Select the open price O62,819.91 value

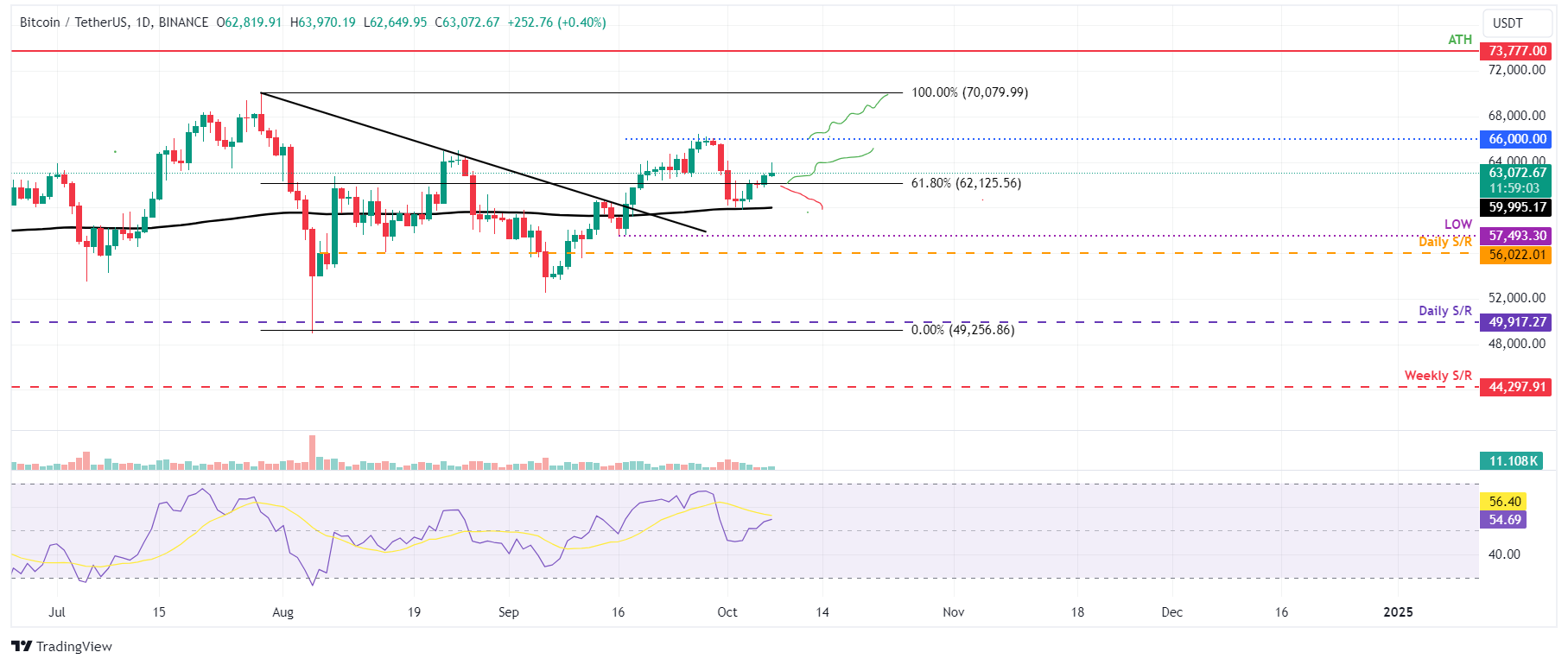point(249,22)
